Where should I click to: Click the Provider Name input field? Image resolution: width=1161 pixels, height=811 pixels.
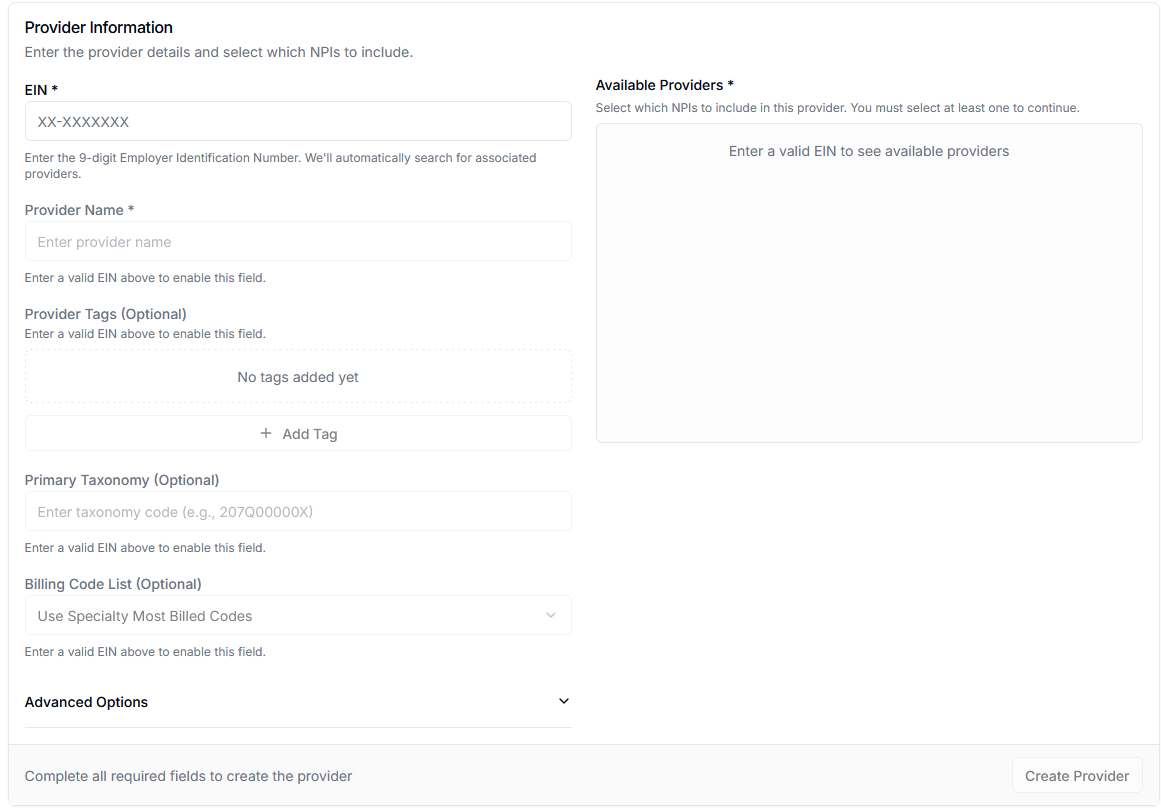click(x=298, y=241)
